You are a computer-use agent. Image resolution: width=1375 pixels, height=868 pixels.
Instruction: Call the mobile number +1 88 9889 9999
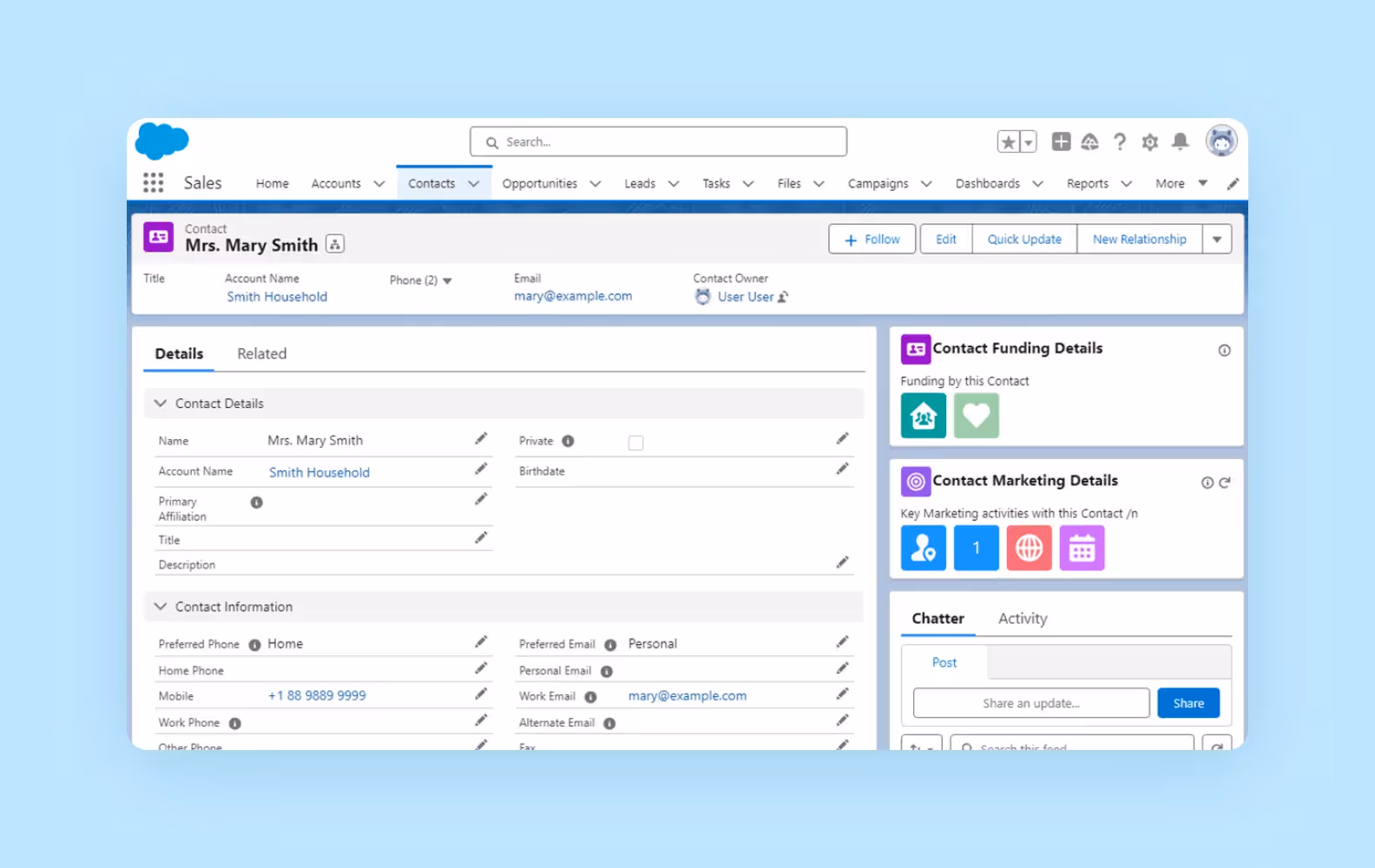point(317,695)
